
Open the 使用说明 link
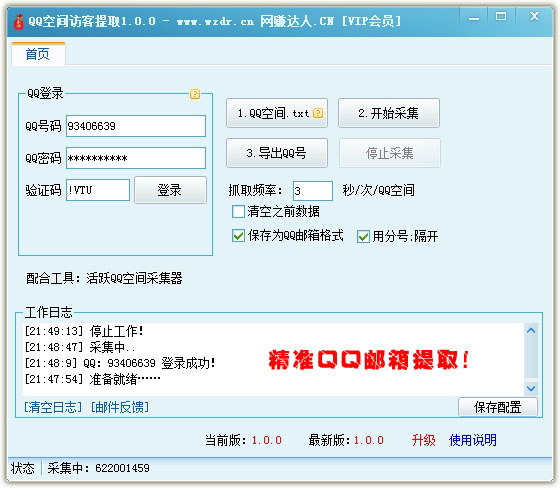click(473, 440)
